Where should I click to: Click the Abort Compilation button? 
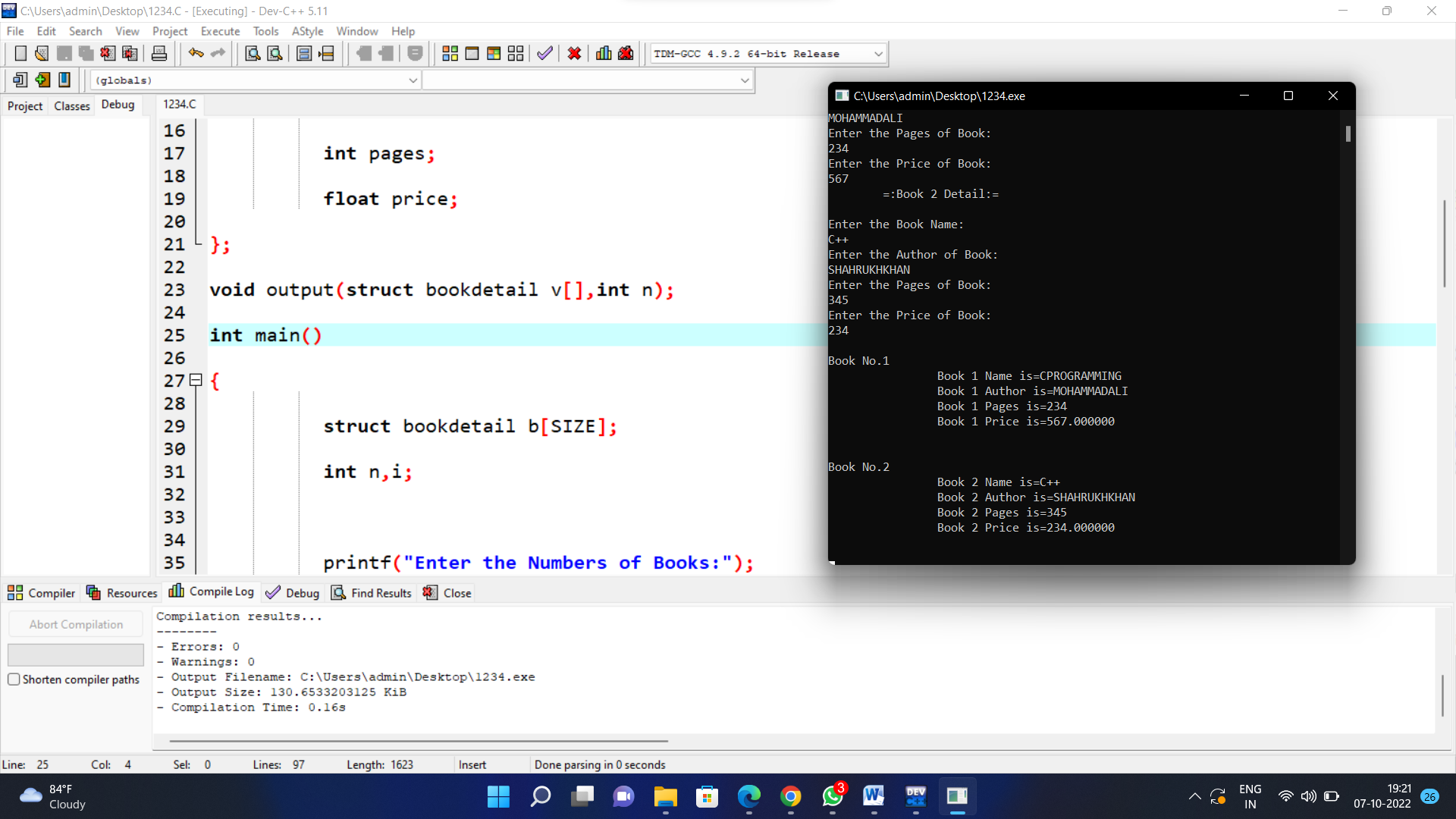[75, 623]
